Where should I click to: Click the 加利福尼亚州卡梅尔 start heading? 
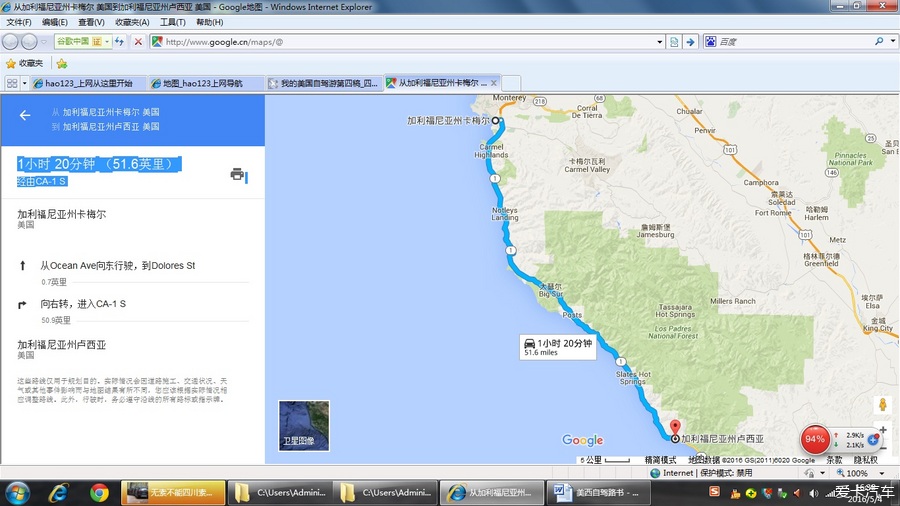click(x=61, y=214)
